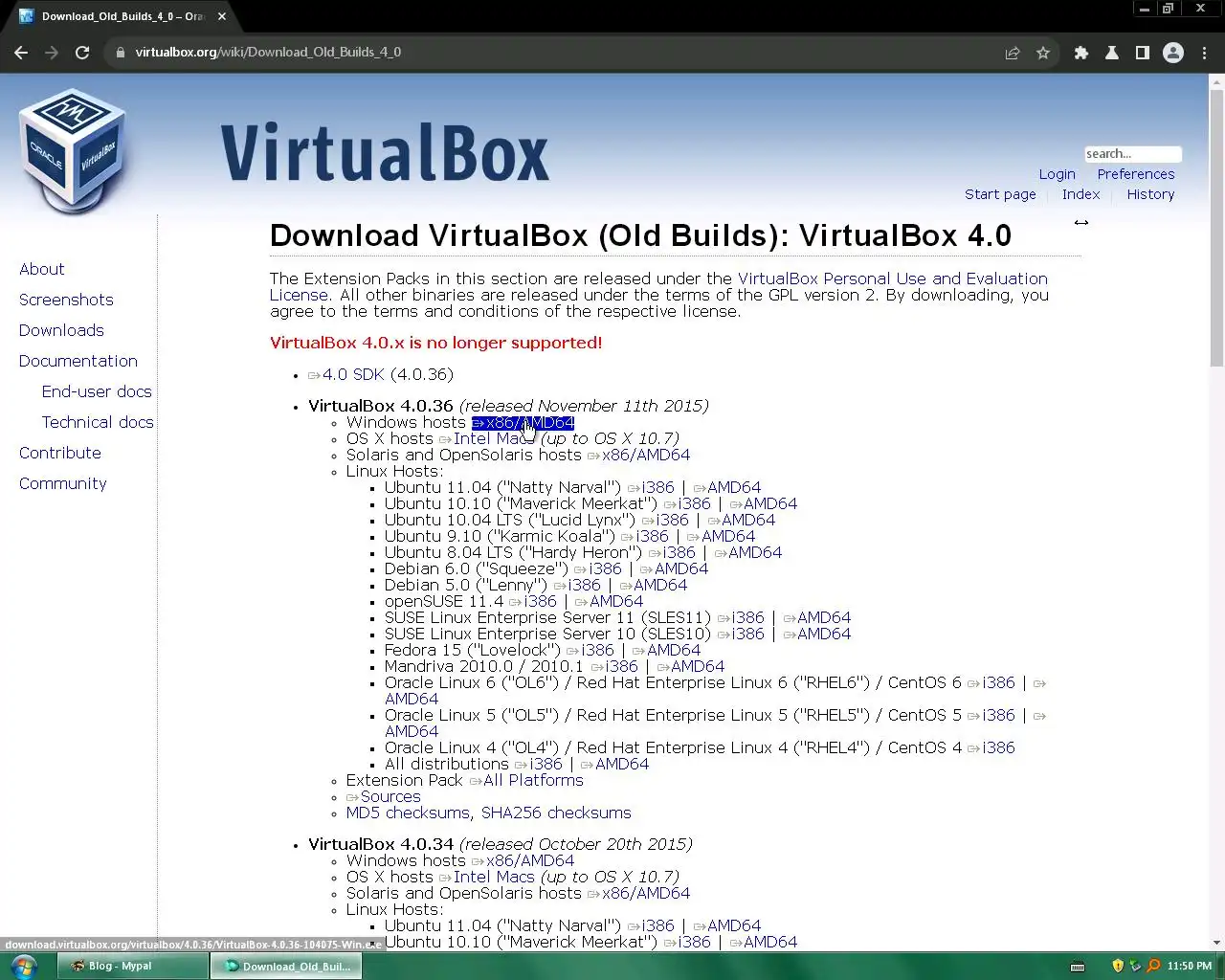Click the page vertical scrollbar thumb
The image size is (1225, 980).
click(x=1216, y=230)
